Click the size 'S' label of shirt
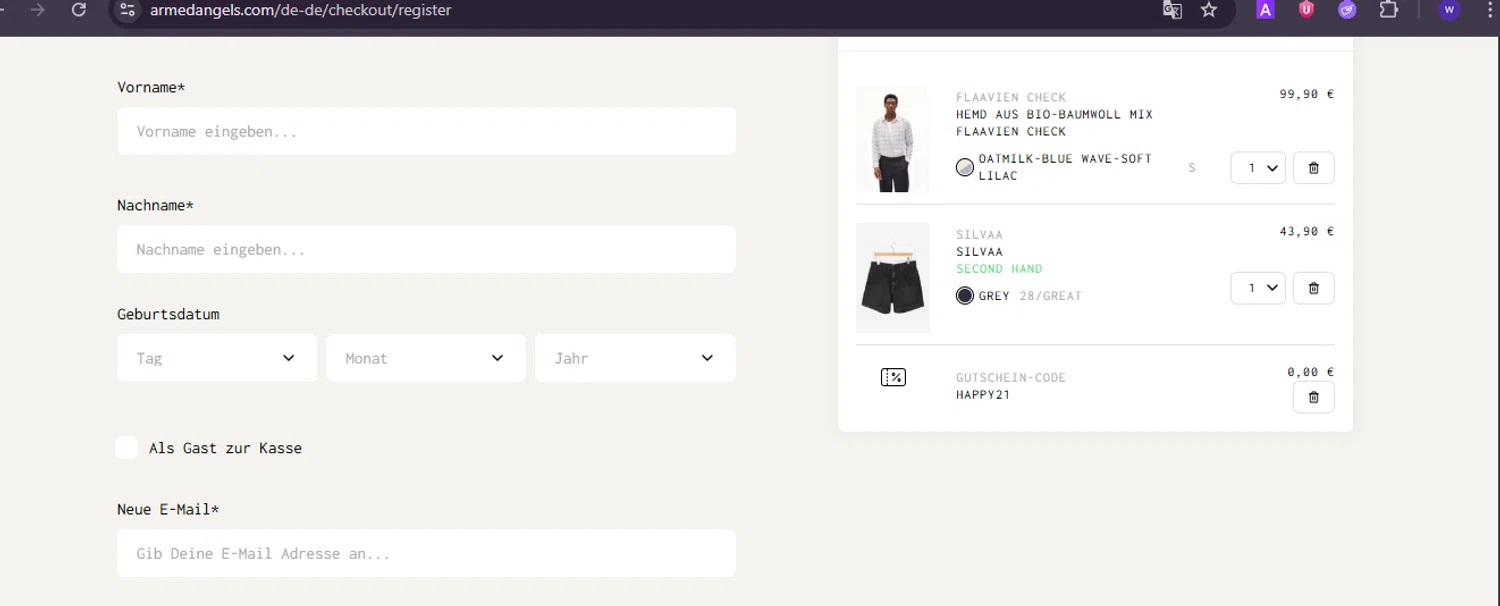1500x606 pixels. pyautogui.click(x=1192, y=168)
